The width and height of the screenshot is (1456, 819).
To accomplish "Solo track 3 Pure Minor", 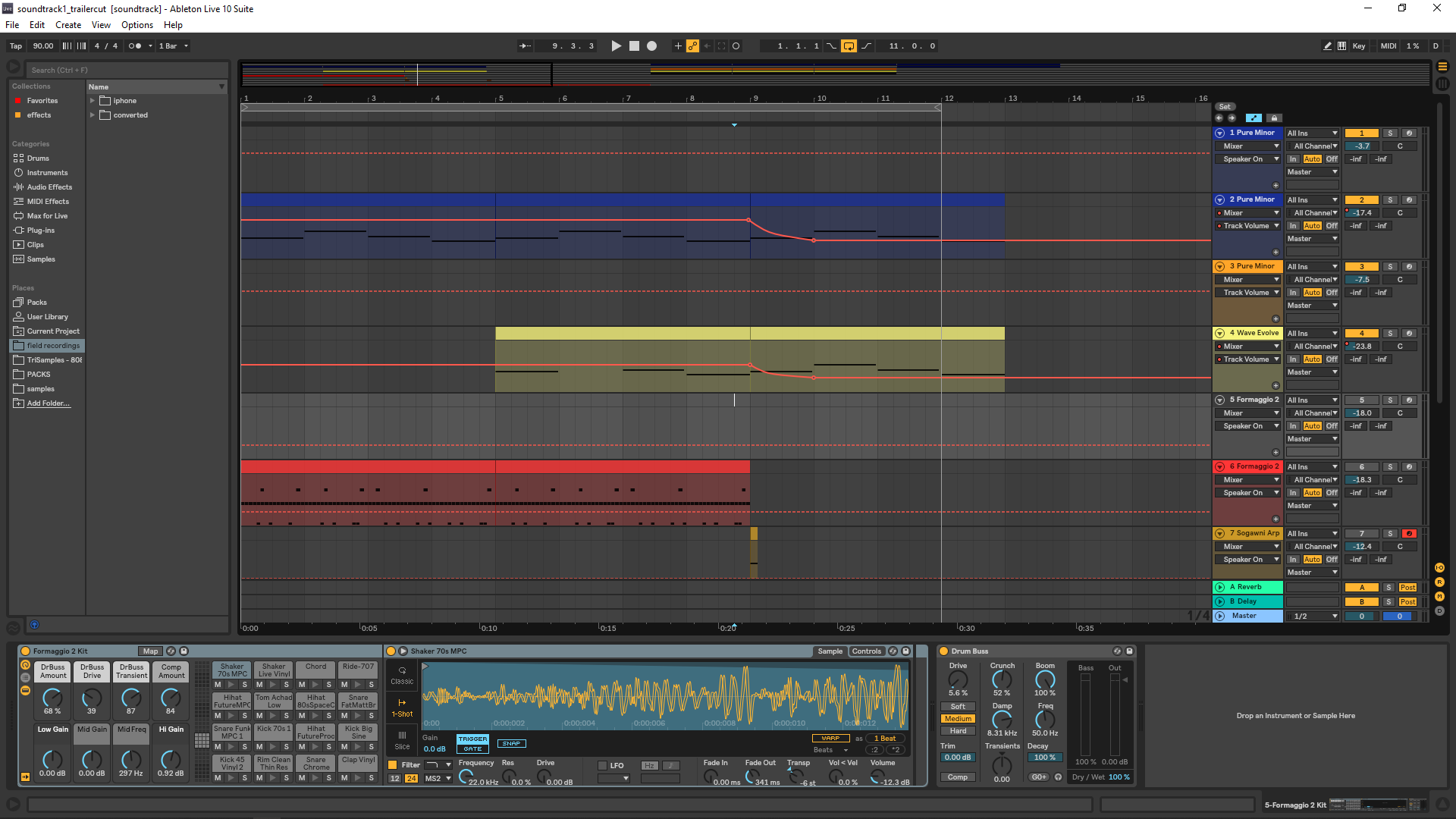I will (x=1389, y=267).
